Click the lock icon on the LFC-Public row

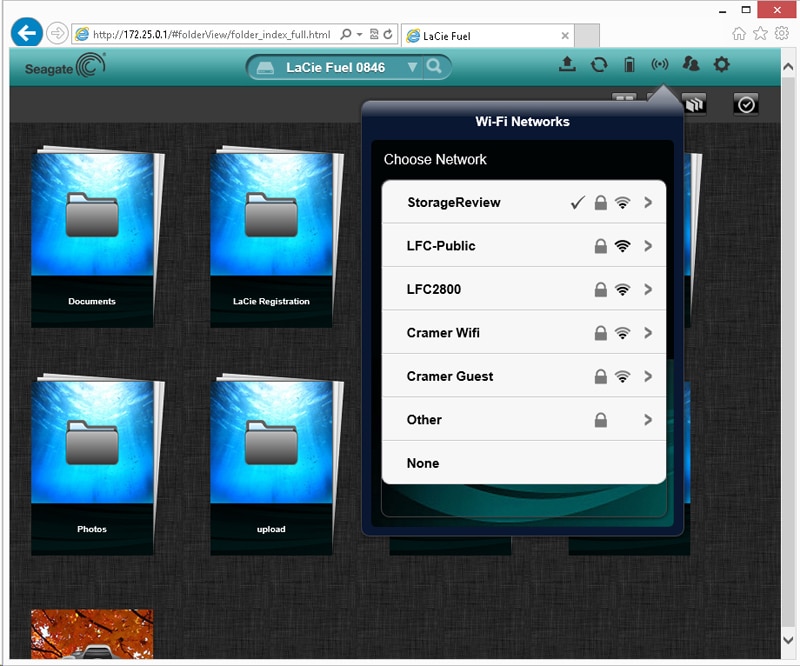click(x=601, y=246)
